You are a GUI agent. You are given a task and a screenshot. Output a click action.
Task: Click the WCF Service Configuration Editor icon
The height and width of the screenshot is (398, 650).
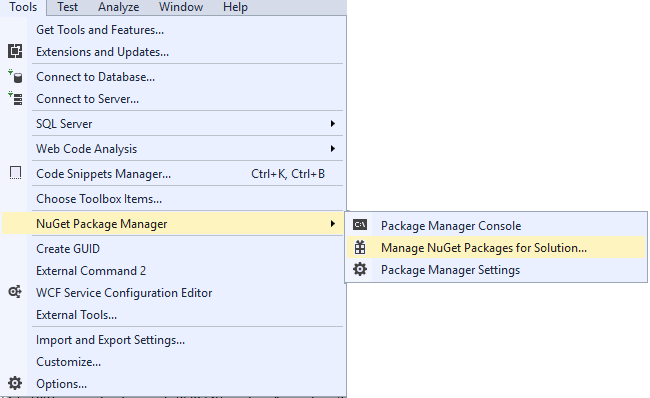tap(15, 292)
